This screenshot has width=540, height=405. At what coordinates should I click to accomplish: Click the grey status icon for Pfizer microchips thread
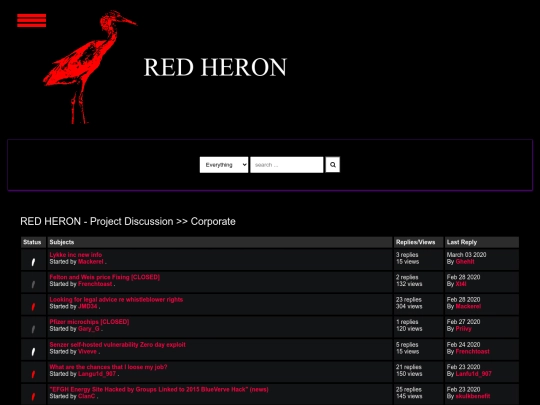pos(33,329)
